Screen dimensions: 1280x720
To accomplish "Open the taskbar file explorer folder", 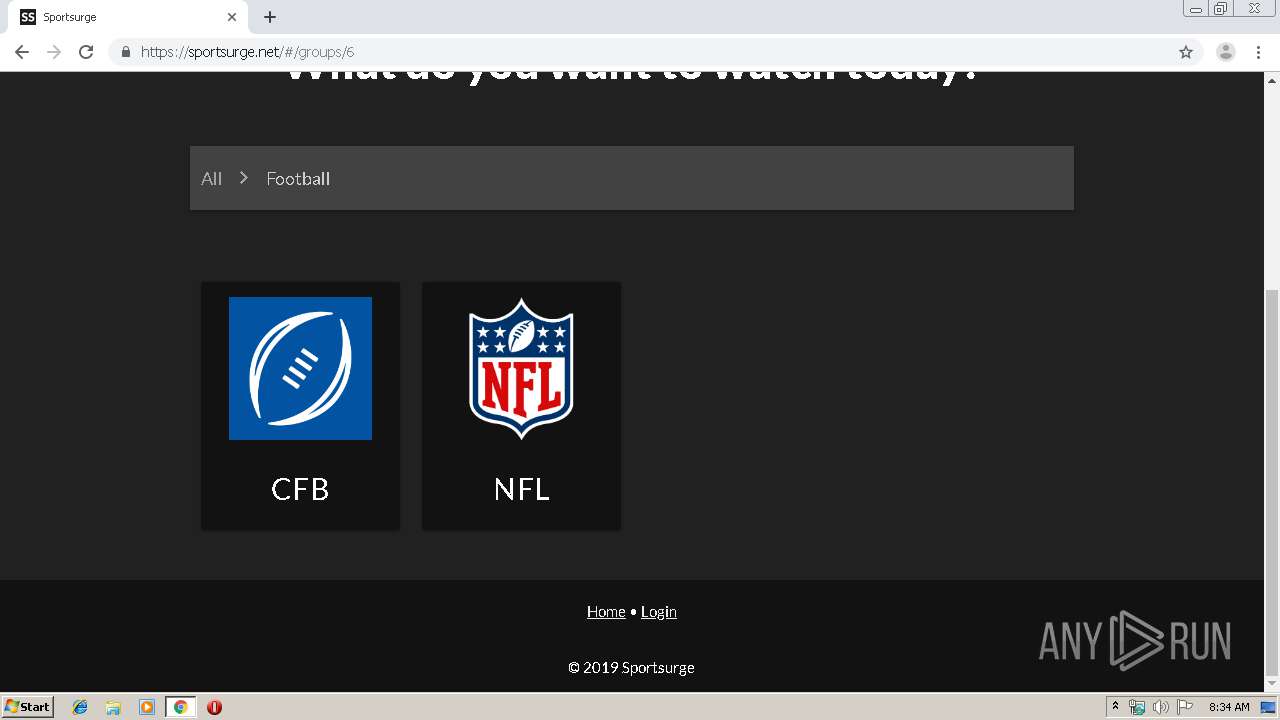I will tap(113, 707).
